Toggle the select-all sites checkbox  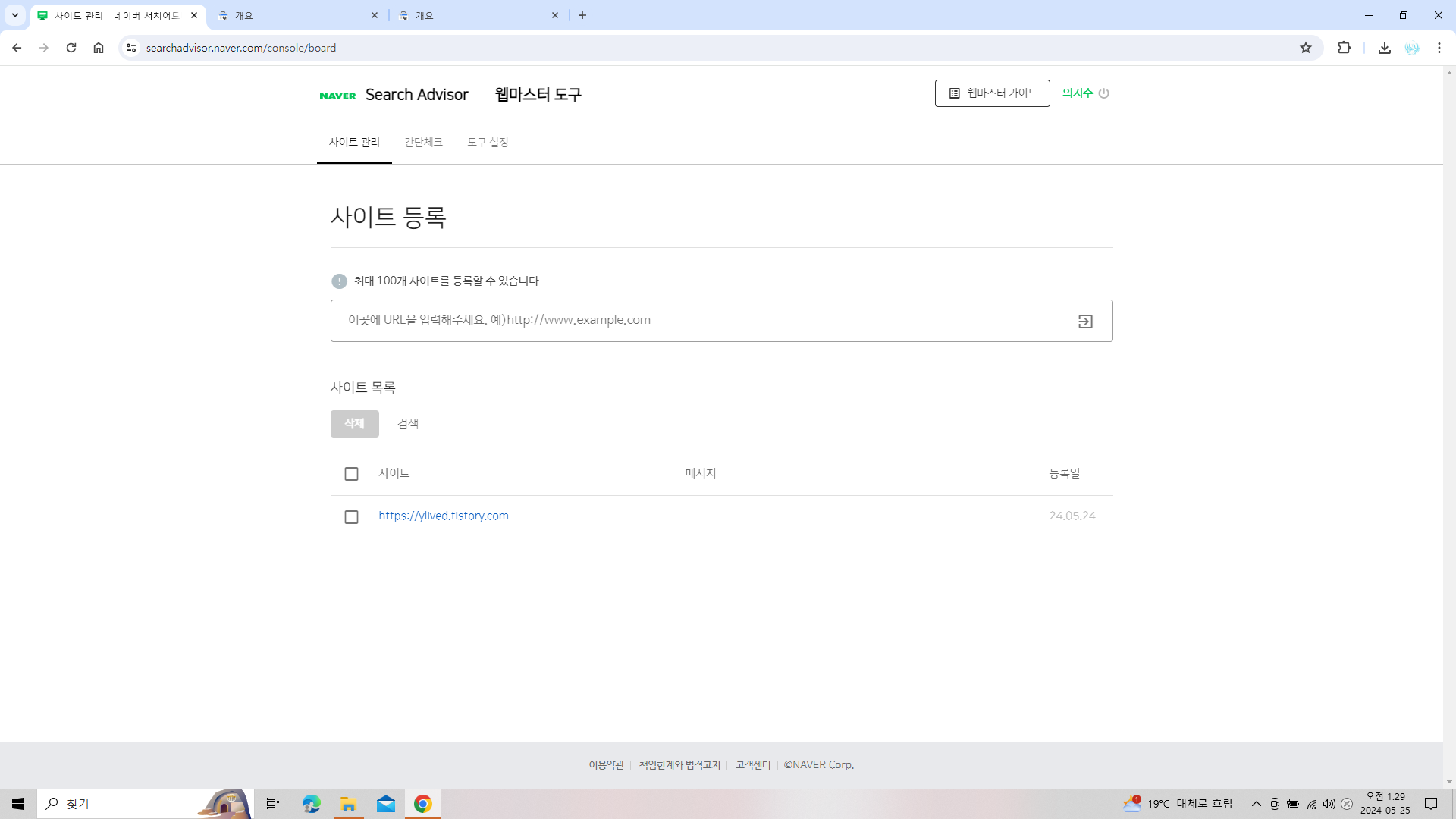tap(351, 474)
